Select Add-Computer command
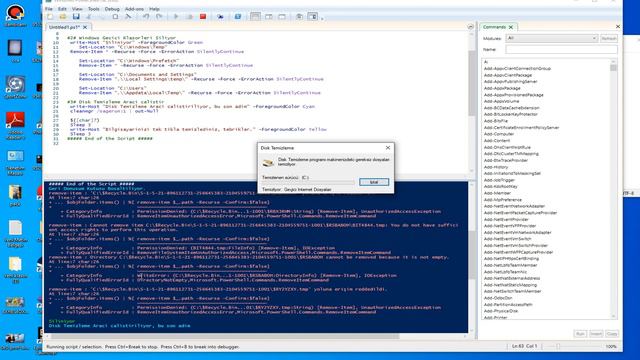The image size is (640, 360). point(499,134)
